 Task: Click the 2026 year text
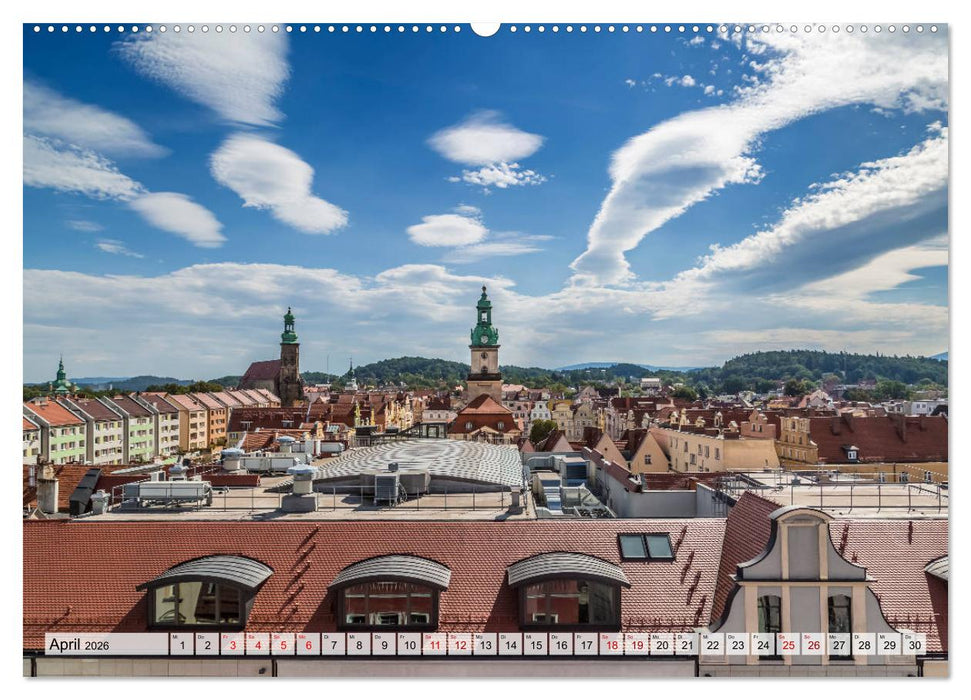click(x=98, y=646)
